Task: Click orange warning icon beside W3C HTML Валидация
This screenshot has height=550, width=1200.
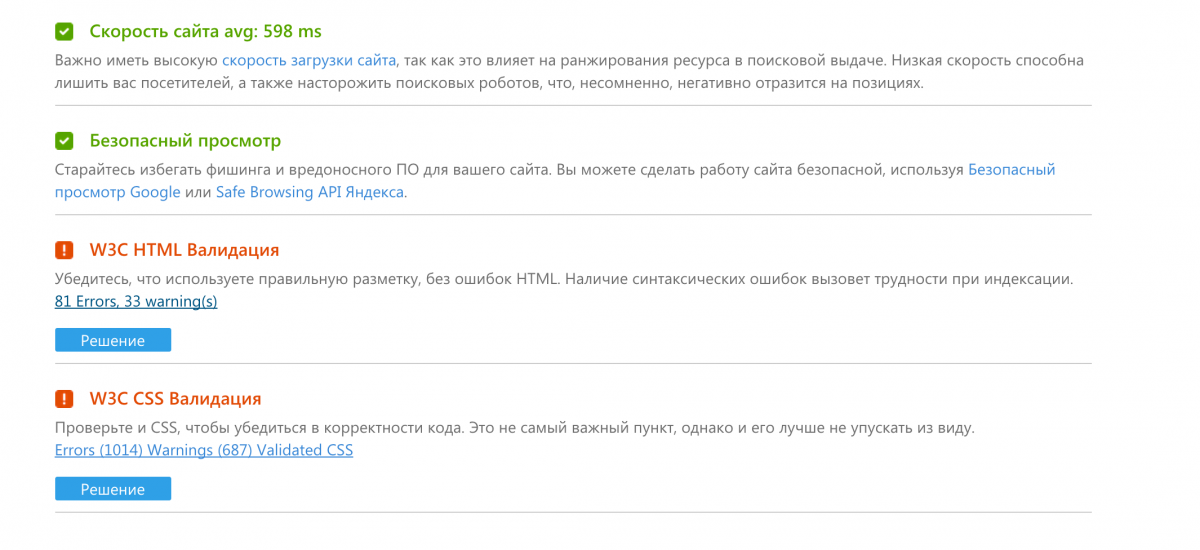Action: click(x=64, y=250)
